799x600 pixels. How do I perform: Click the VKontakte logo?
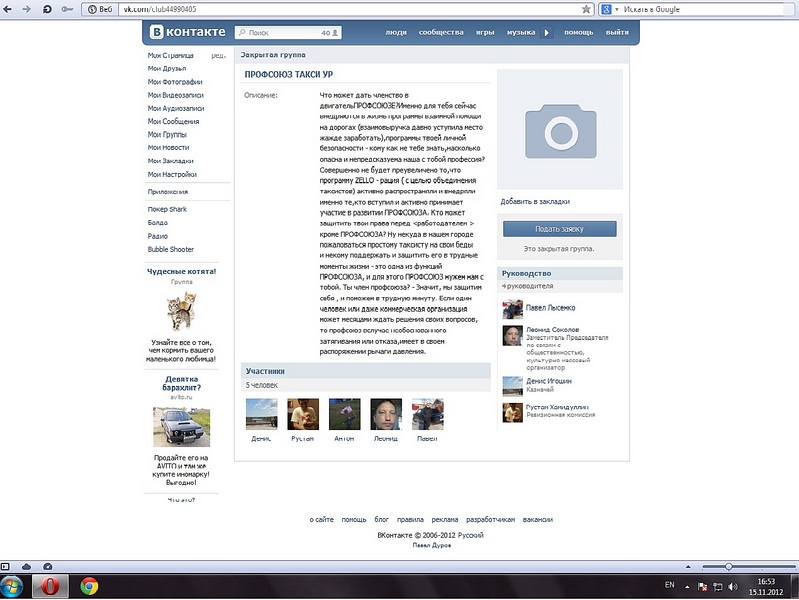point(188,32)
